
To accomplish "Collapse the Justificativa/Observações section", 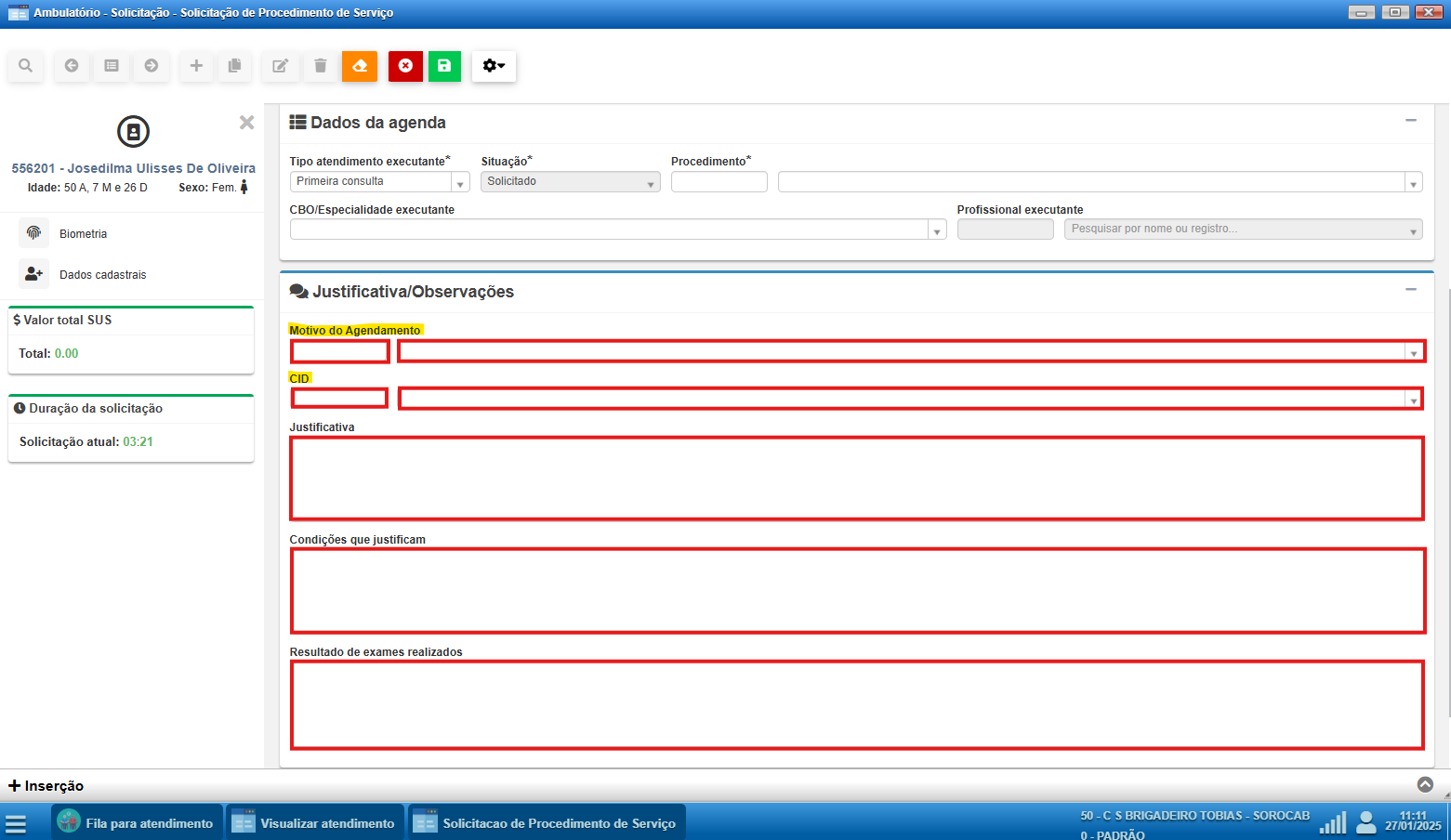I will pyautogui.click(x=1410, y=290).
